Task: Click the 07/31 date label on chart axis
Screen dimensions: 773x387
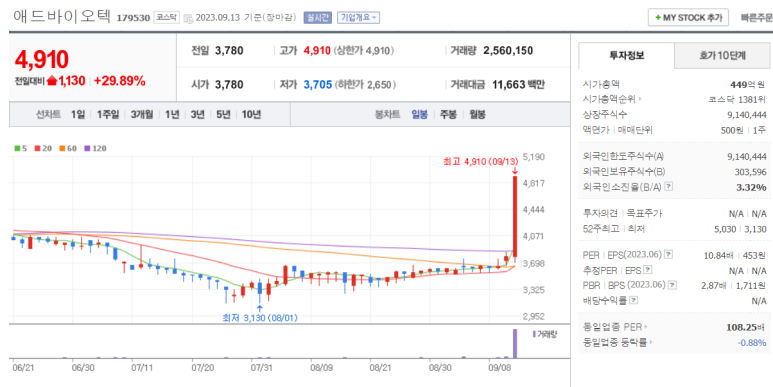Action: click(262, 367)
